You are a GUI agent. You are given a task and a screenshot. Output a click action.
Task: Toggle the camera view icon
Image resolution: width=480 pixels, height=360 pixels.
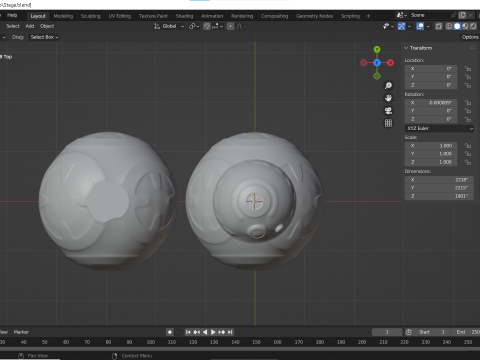coord(388,110)
